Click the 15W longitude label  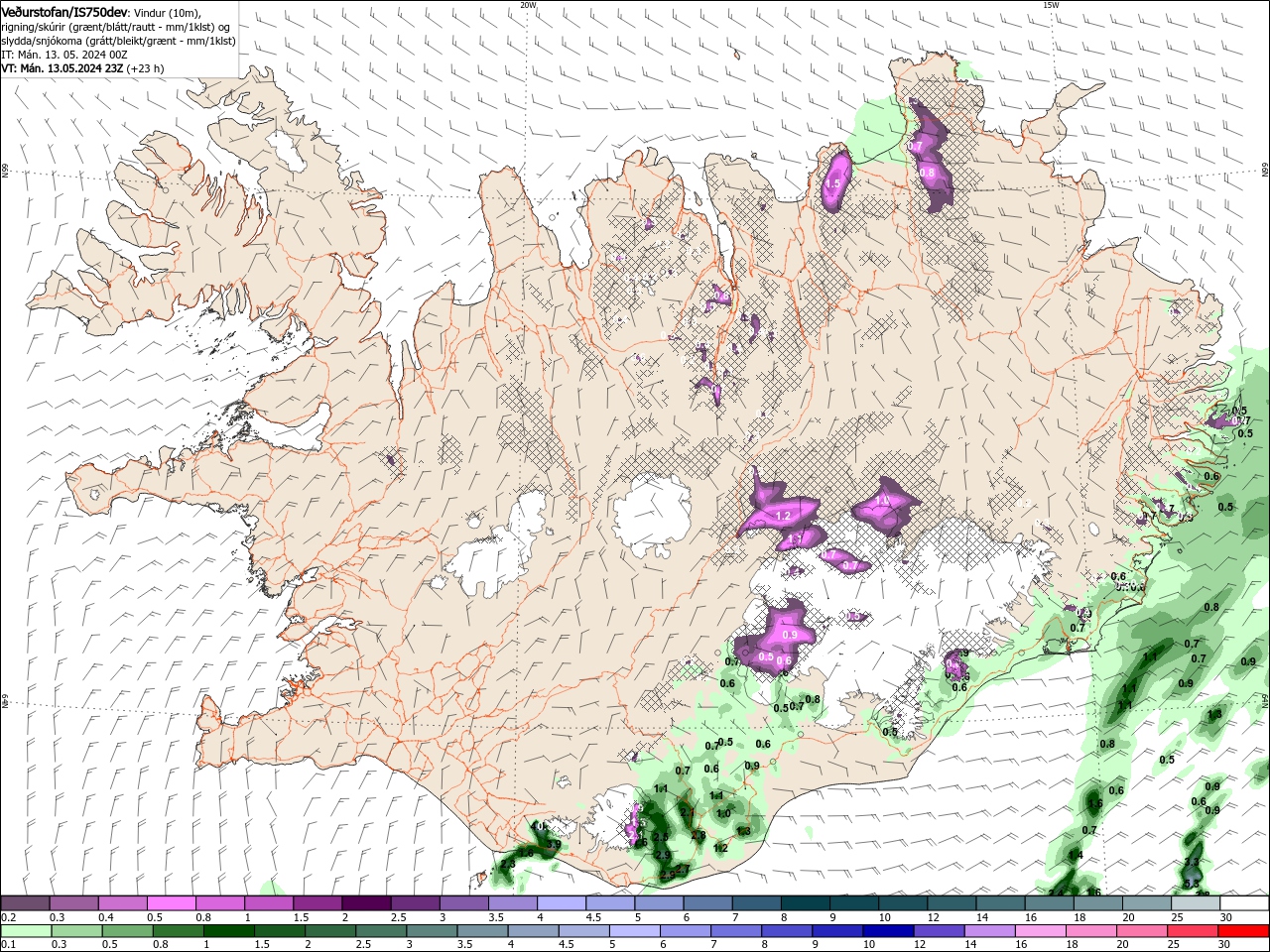coord(1051,4)
